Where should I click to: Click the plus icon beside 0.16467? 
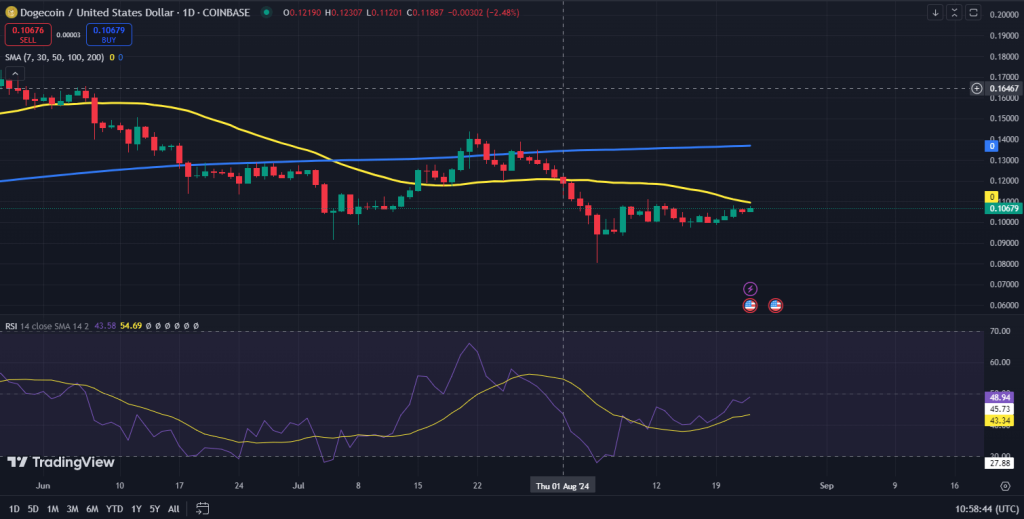point(976,88)
